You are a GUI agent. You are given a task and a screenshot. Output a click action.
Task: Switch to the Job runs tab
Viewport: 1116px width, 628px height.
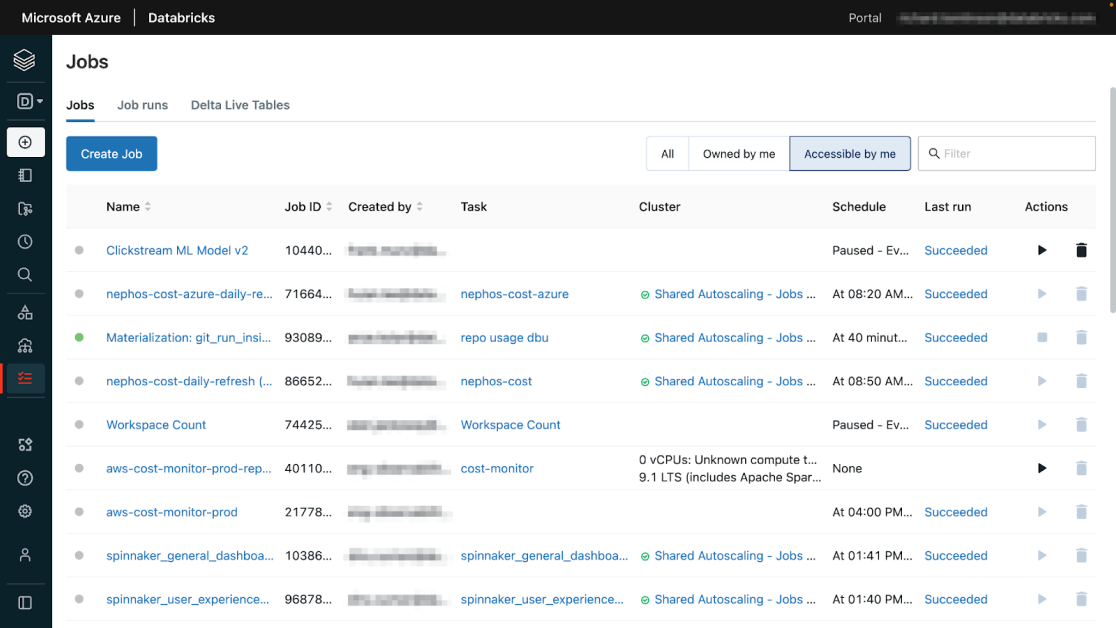[142, 105]
